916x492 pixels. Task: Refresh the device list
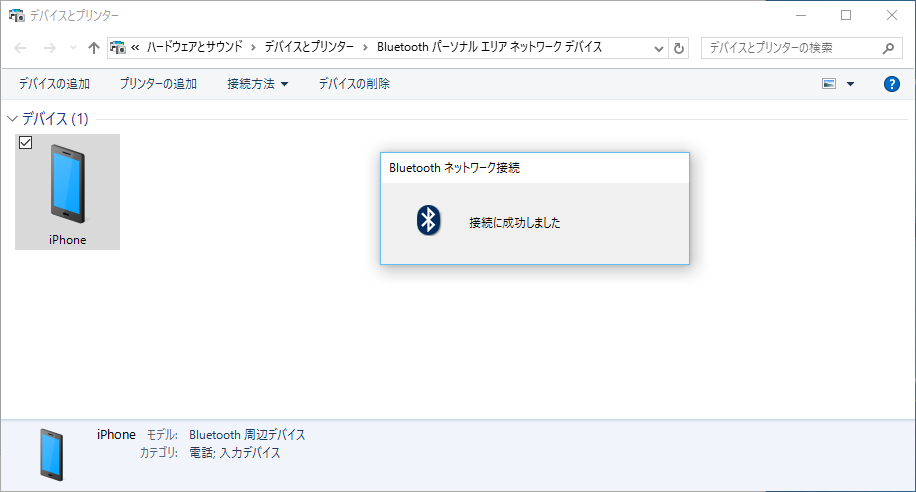pos(678,48)
